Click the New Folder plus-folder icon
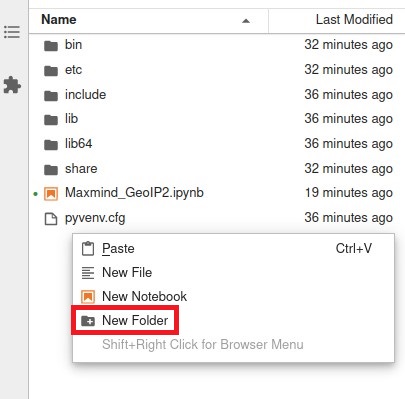Screen dimensions: 405x399 click(x=88, y=321)
